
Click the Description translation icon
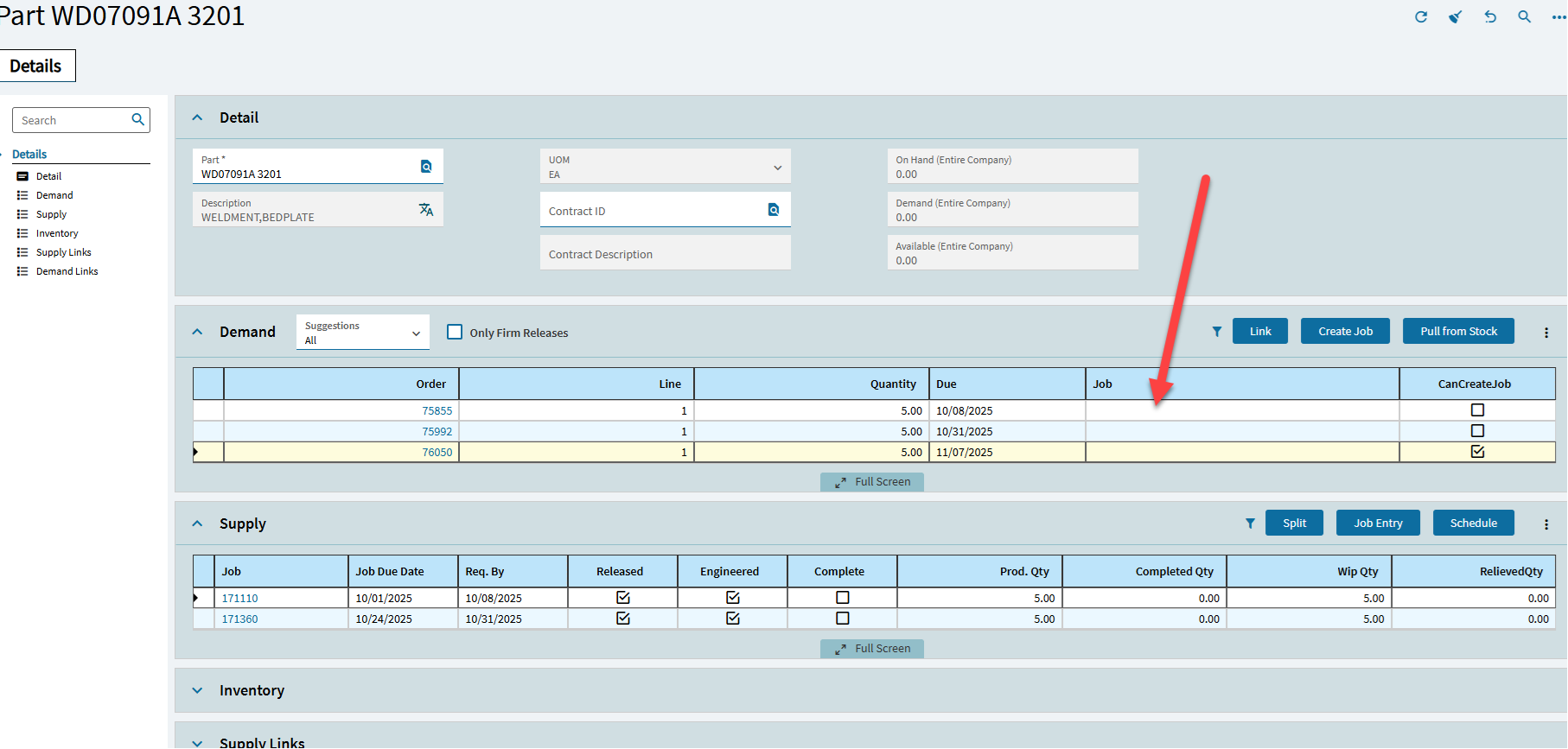tap(426, 210)
